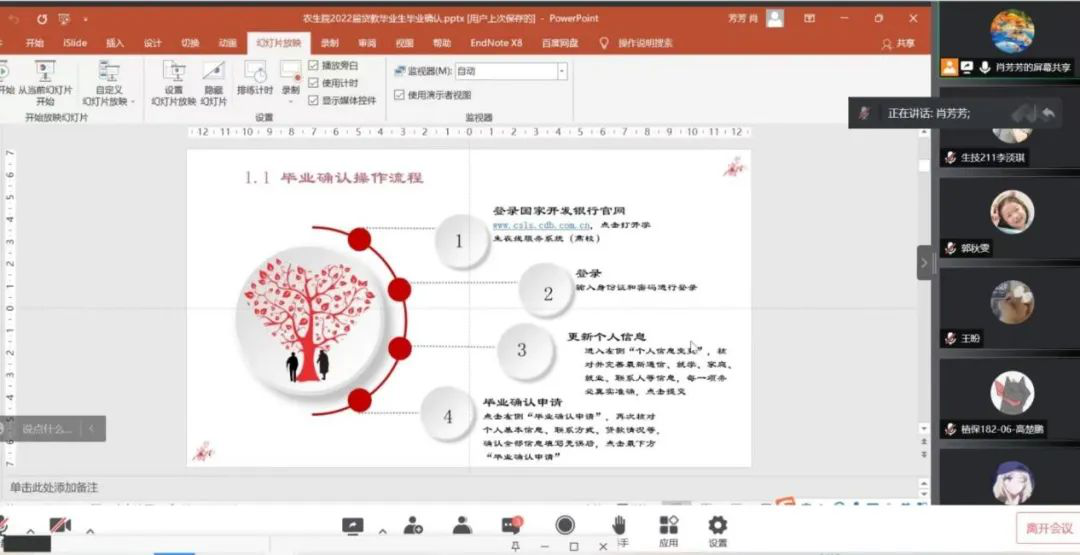Open meeting chat message icon
Viewport: 1080px width, 555px height.
512,525
